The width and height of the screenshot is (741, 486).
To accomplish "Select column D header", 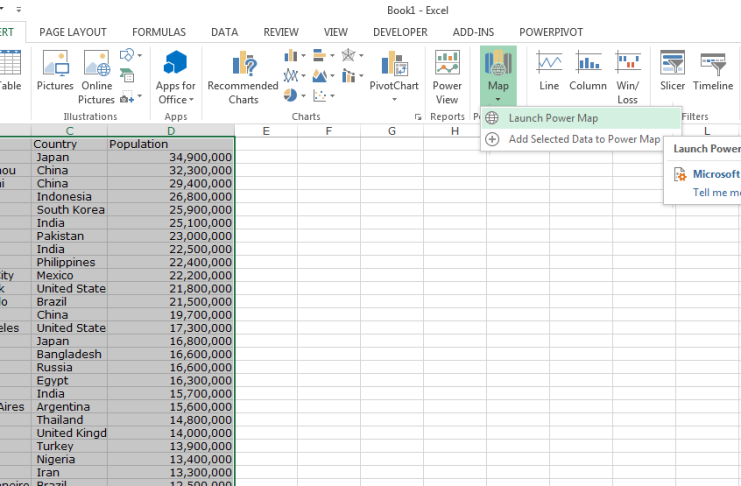I will 171,131.
